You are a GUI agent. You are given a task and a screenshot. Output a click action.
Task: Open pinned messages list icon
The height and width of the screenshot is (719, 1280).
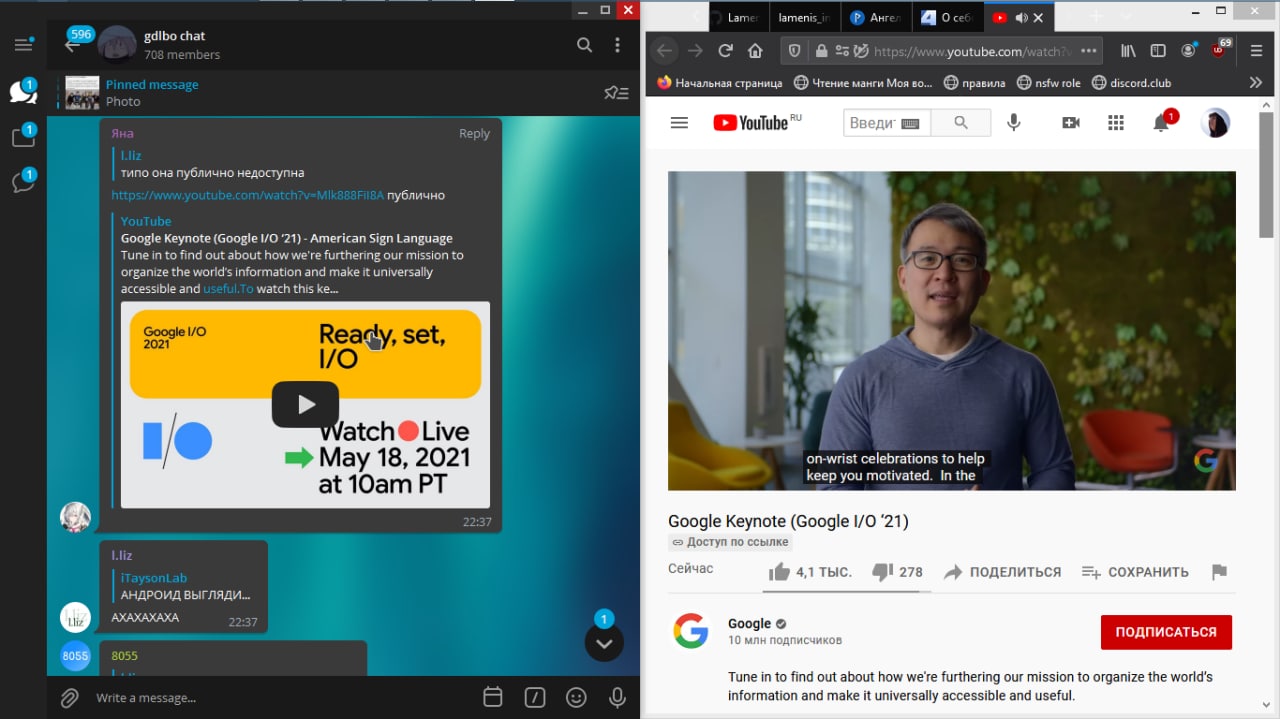(617, 93)
